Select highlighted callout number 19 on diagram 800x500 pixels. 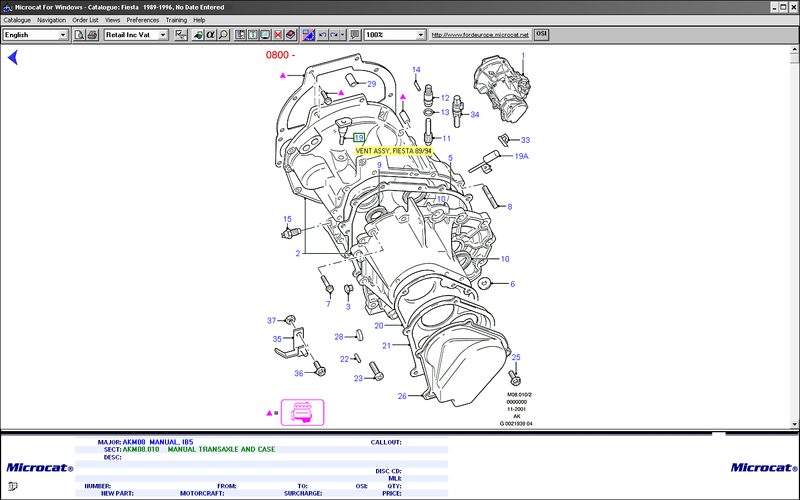point(359,138)
